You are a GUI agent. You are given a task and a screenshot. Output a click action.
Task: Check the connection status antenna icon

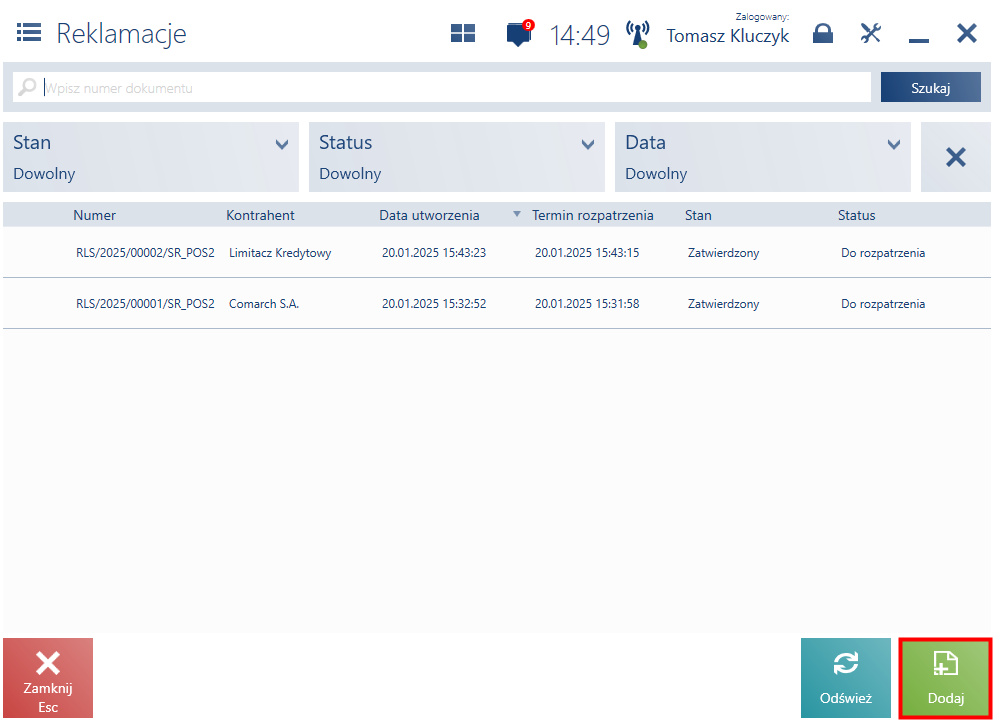(638, 34)
